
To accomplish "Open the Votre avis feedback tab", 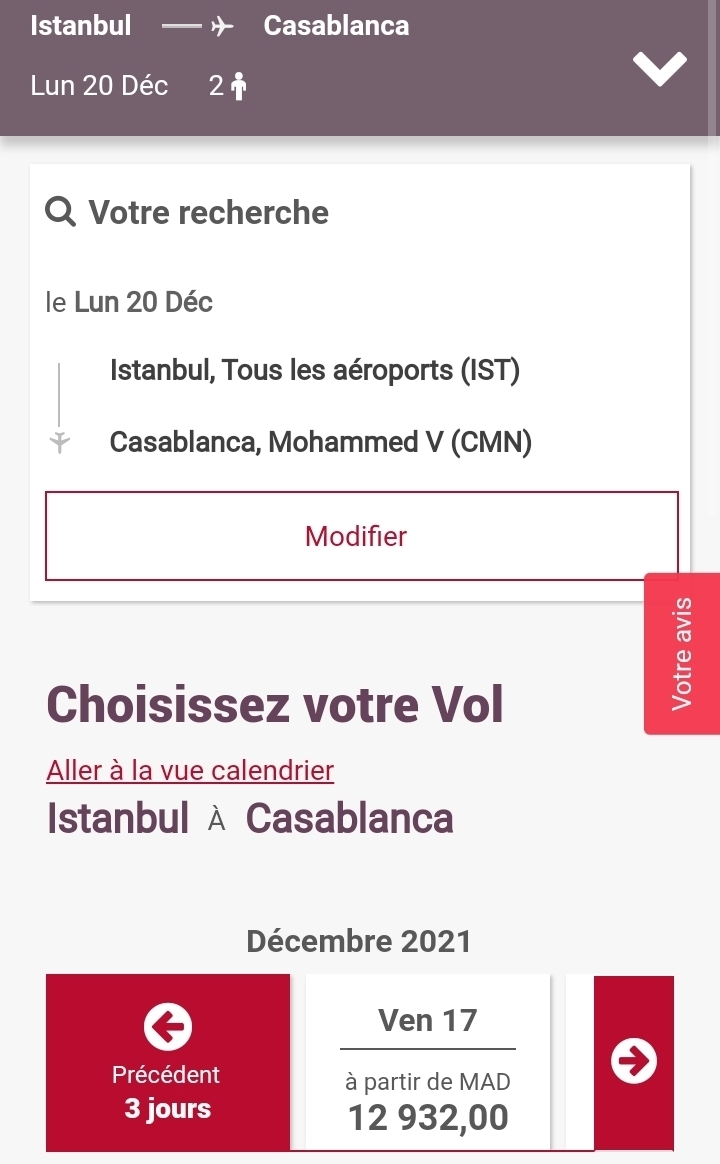I will pos(682,653).
